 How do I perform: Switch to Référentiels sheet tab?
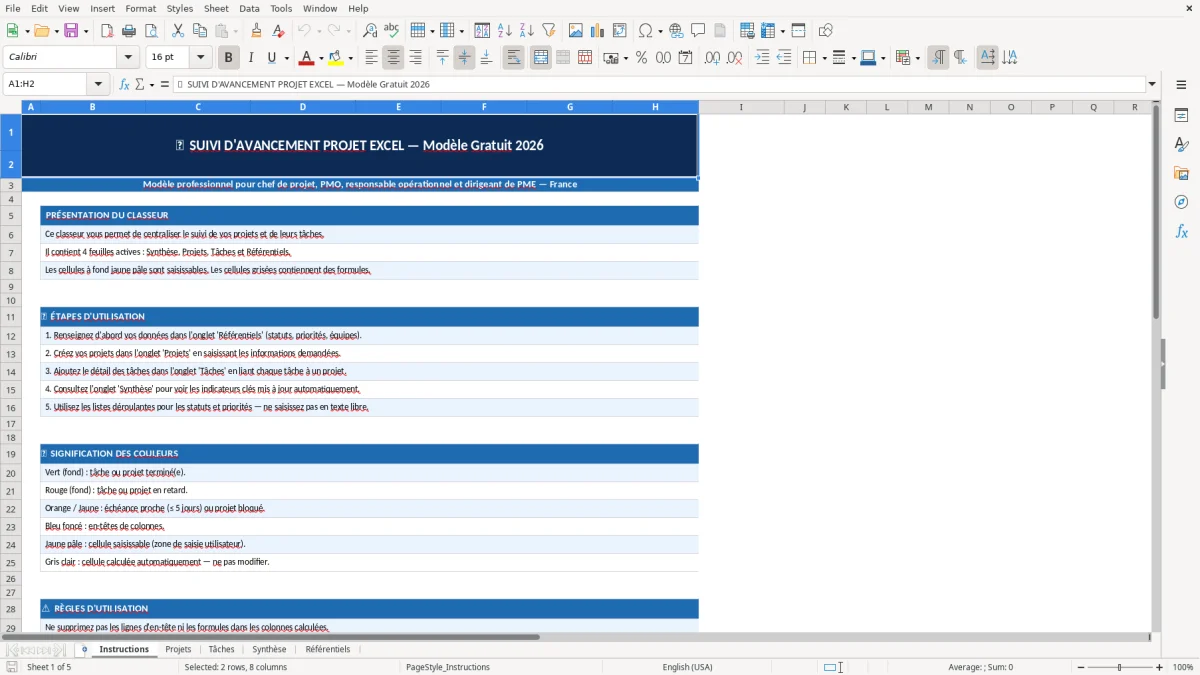coord(328,649)
